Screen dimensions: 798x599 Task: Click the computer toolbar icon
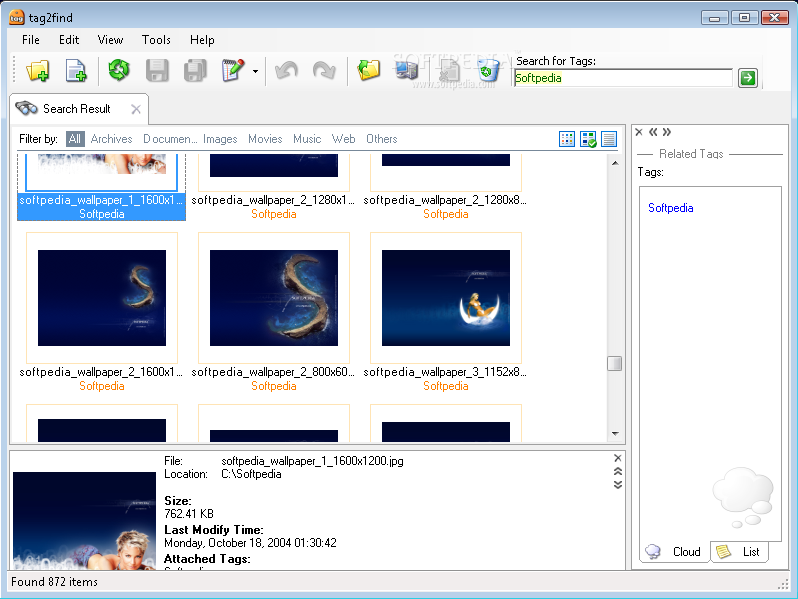click(x=407, y=70)
